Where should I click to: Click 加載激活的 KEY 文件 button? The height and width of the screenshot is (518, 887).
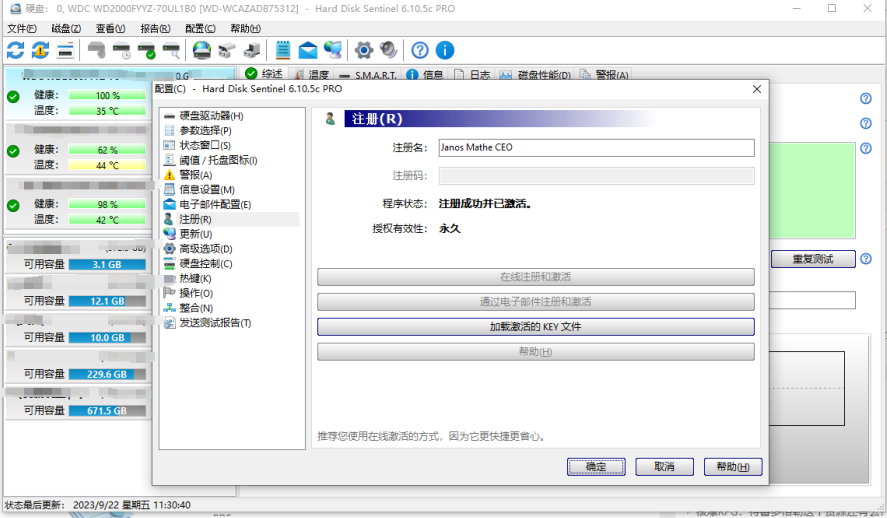coord(536,326)
